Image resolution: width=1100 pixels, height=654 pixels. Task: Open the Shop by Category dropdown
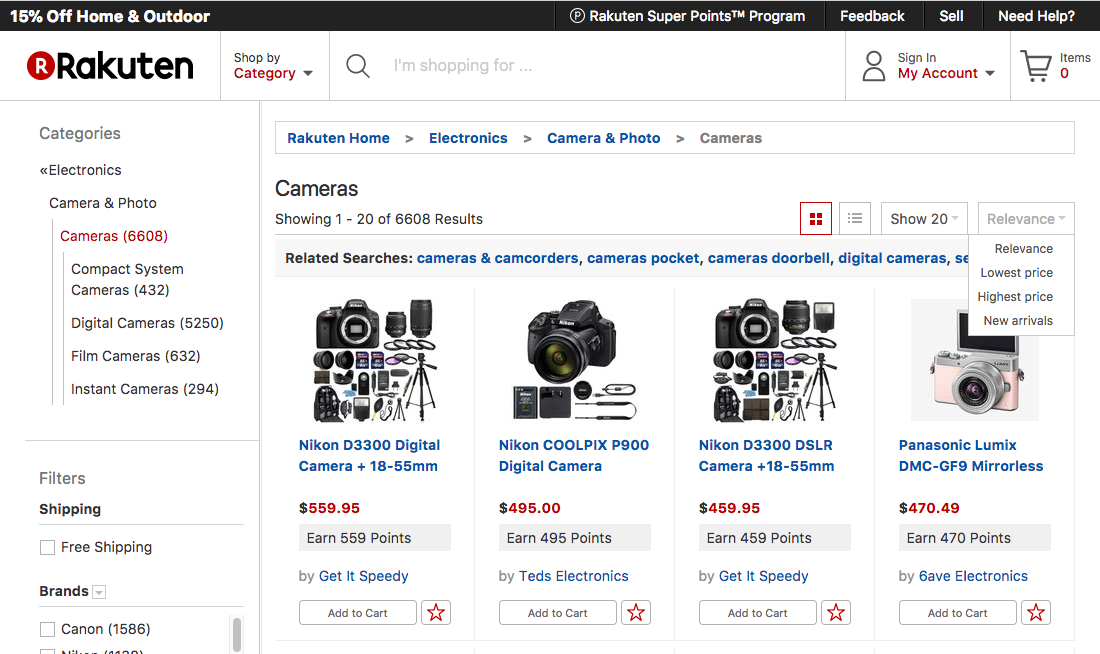tap(273, 66)
